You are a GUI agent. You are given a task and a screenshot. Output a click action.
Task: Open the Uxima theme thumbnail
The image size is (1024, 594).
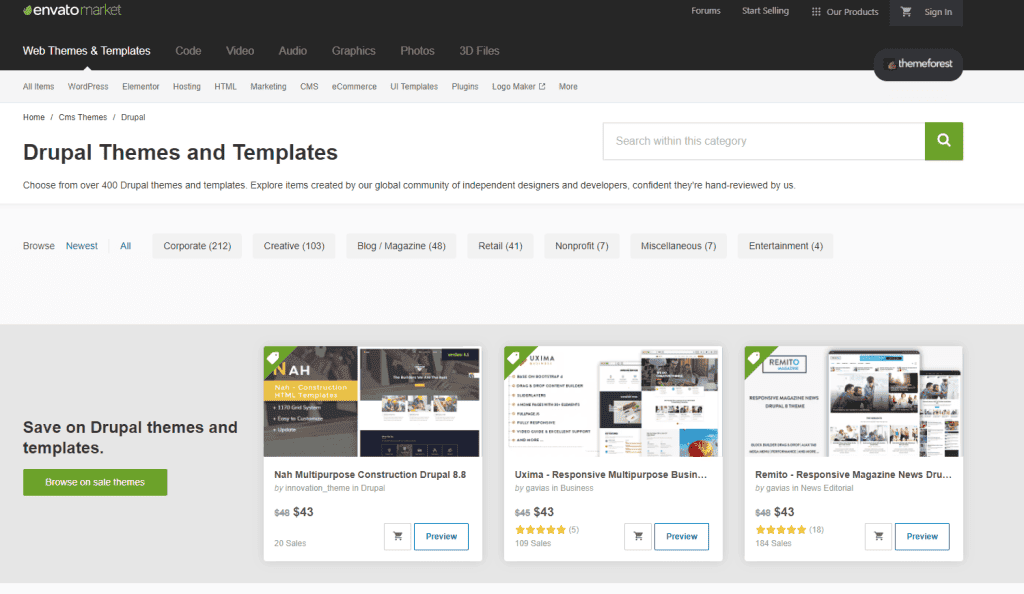[613, 401]
